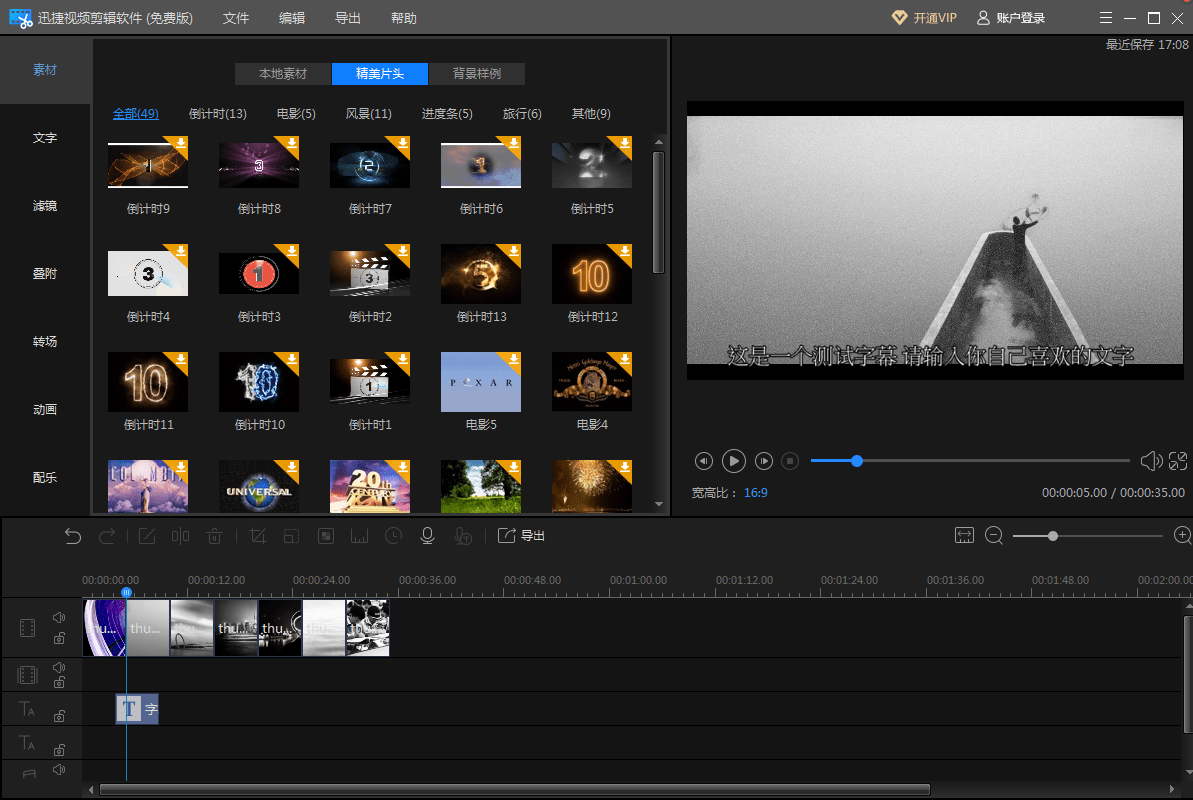Click the fit-timeline-to-window icon
Viewport: 1193px width, 800px height.
pyautogui.click(x=964, y=536)
